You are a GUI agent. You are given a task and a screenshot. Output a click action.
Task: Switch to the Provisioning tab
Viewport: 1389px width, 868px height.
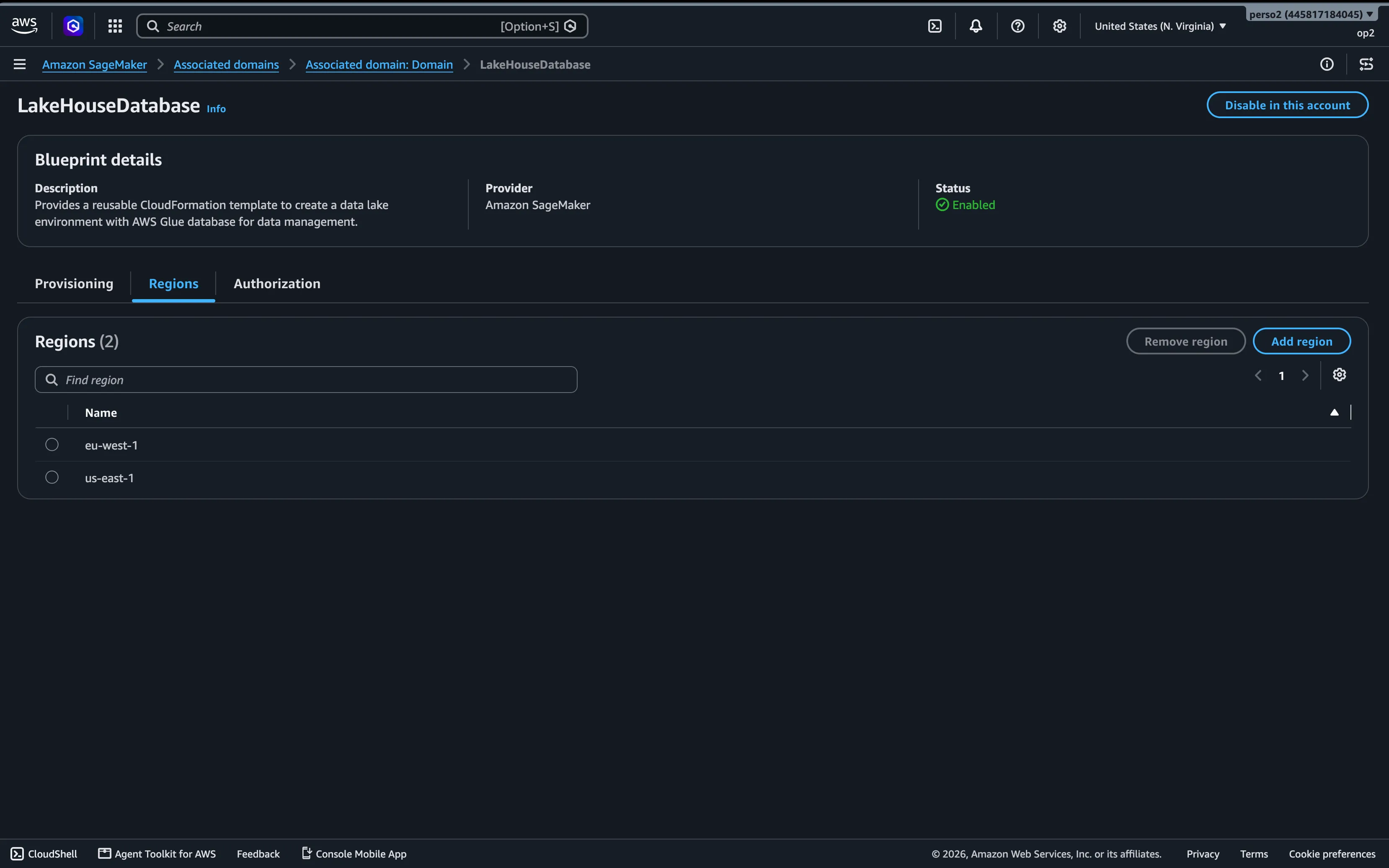(x=74, y=284)
